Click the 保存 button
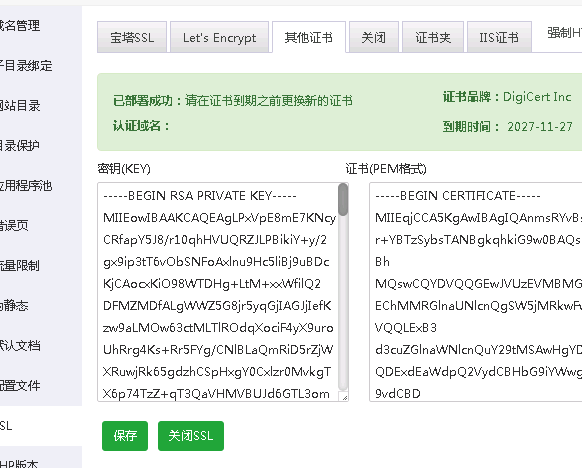 tap(125, 436)
